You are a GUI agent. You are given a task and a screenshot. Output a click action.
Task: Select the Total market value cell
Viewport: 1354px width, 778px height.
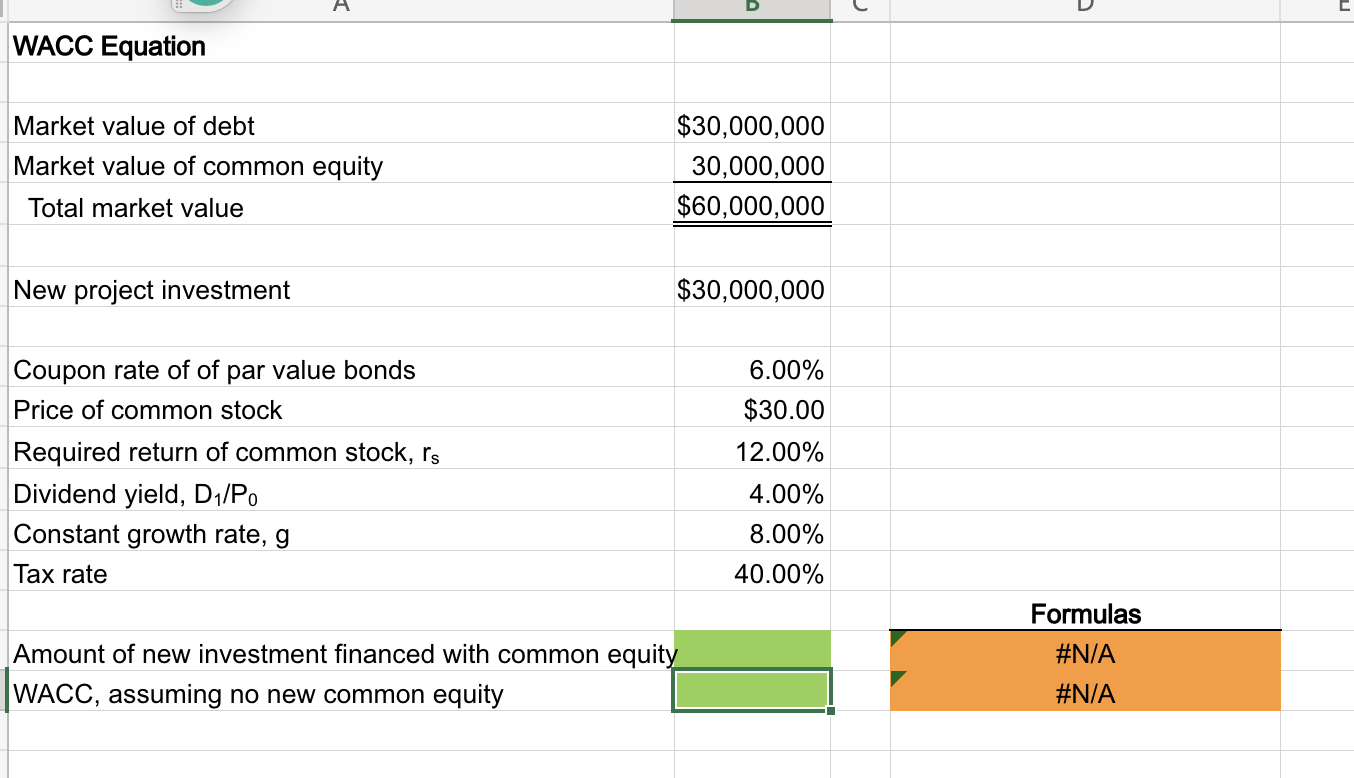[x=751, y=207]
